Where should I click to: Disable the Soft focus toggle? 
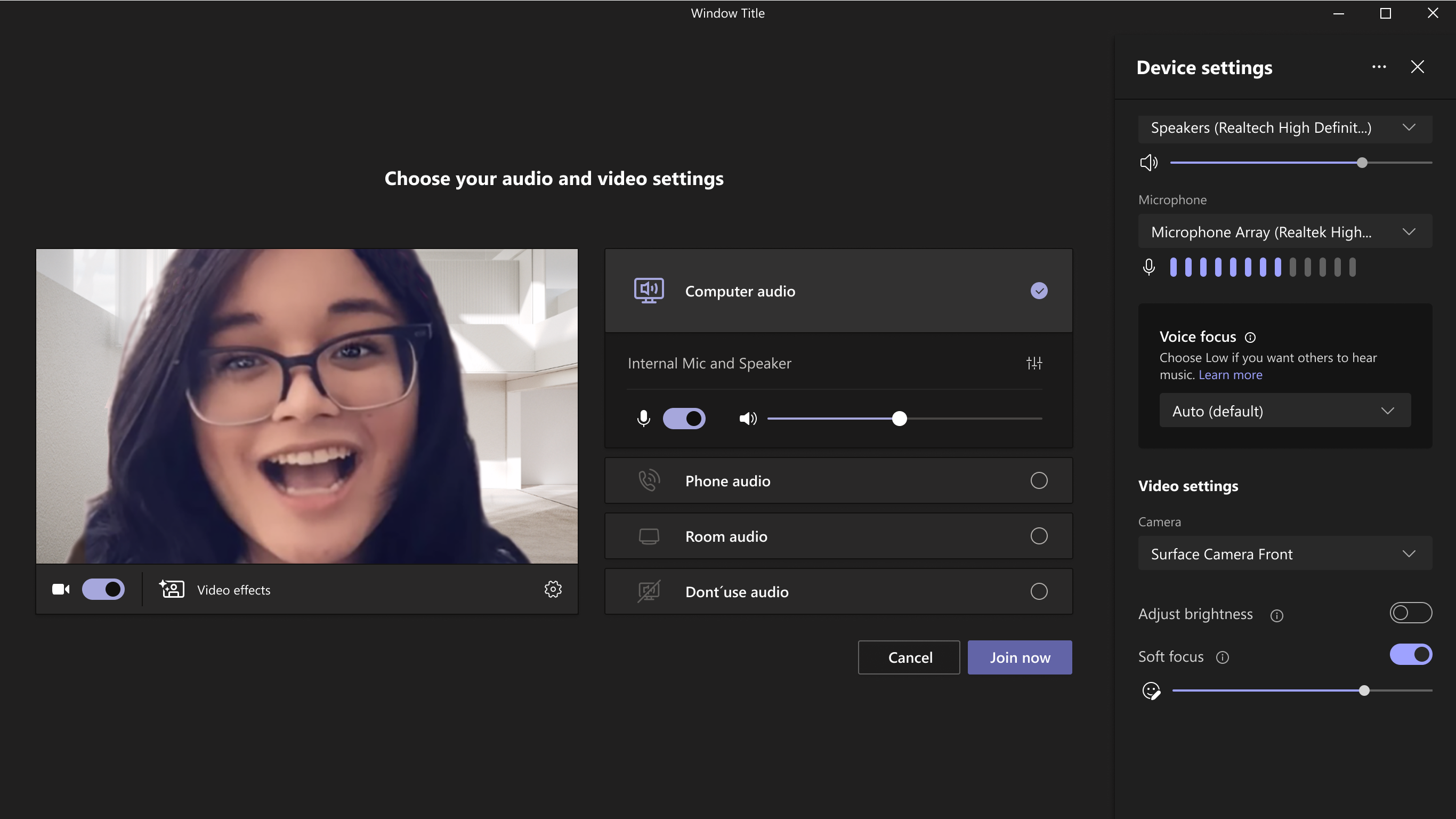coord(1411,654)
